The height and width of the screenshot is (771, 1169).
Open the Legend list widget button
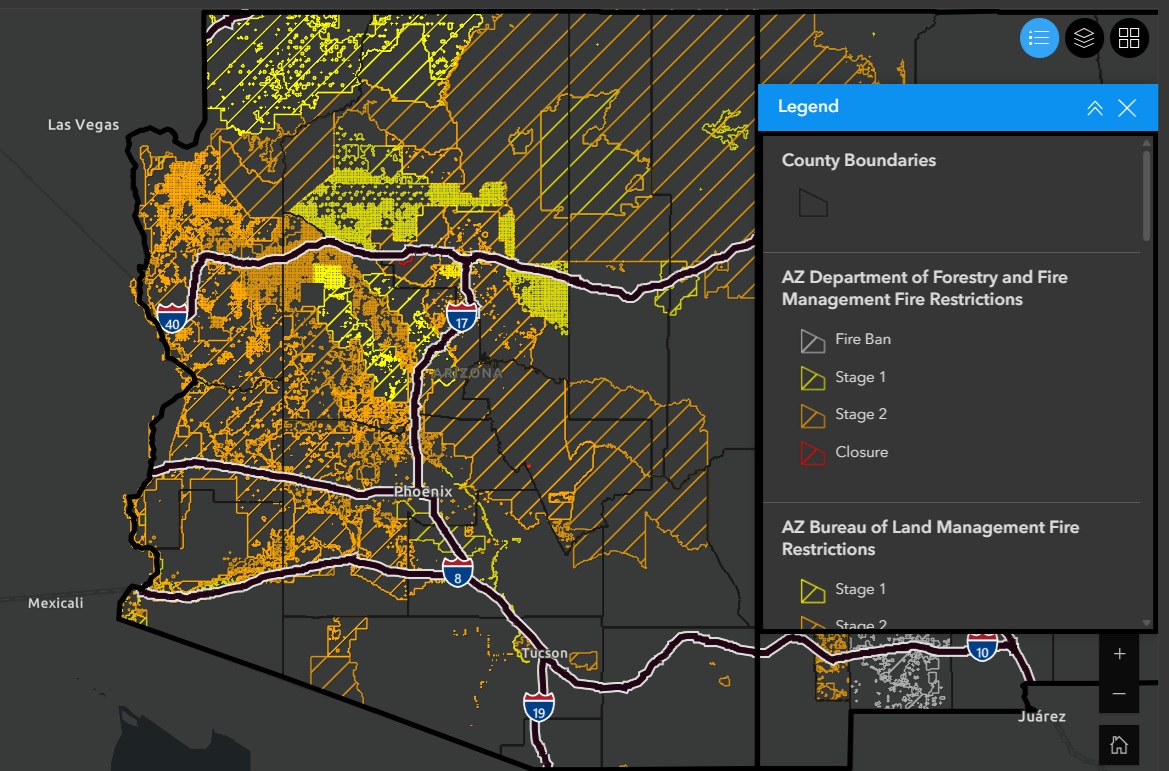[x=1039, y=37]
